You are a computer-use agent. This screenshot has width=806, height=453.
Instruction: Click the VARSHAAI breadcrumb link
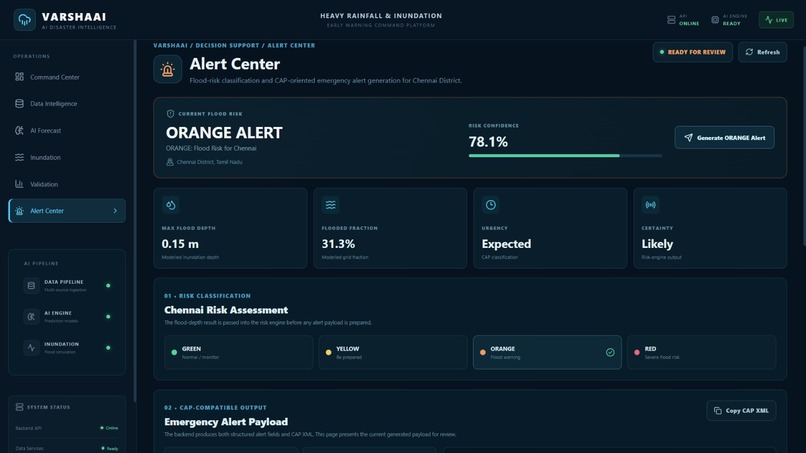coord(170,45)
